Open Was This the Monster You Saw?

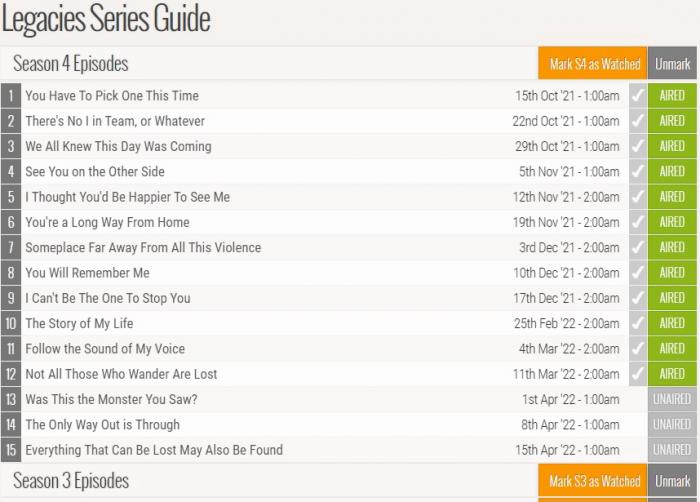pyautogui.click(x=111, y=399)
